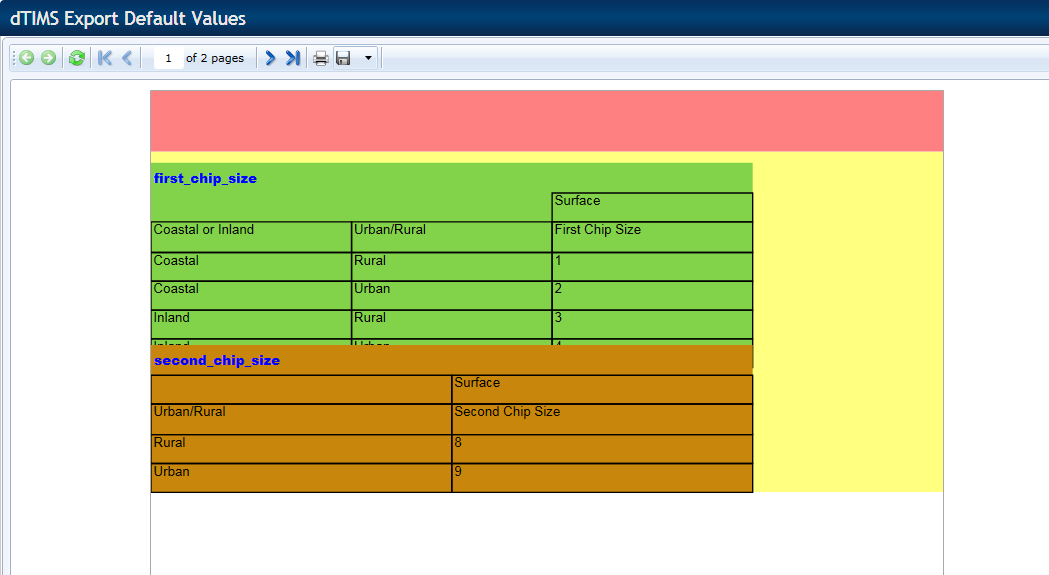1049x575 pixels.
Task: Go to the next report page
Action: tap(270, 58)
